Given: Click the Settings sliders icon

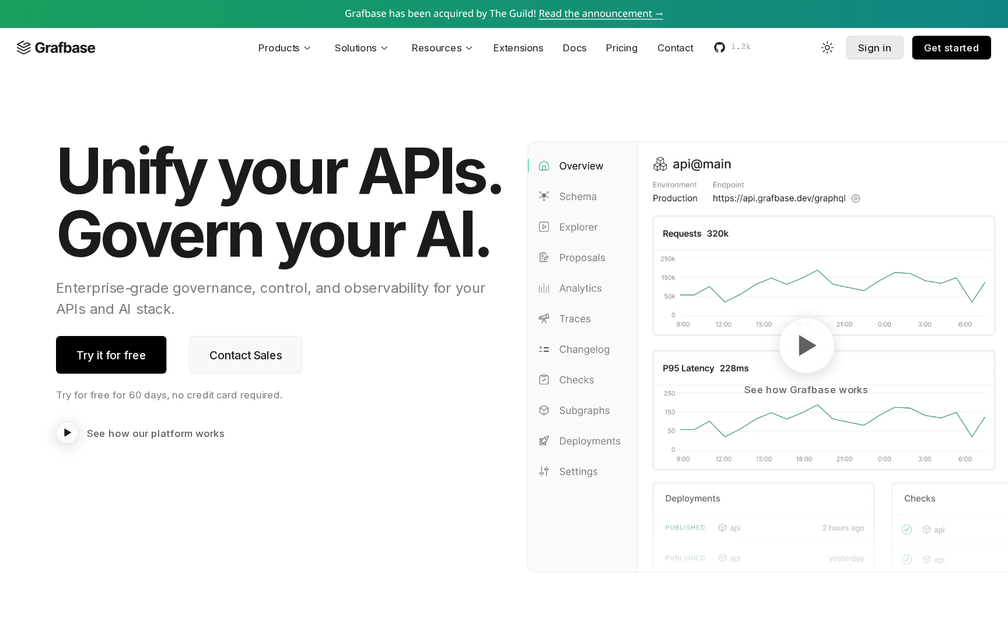Looking at the screenshot, I should 544,471.
